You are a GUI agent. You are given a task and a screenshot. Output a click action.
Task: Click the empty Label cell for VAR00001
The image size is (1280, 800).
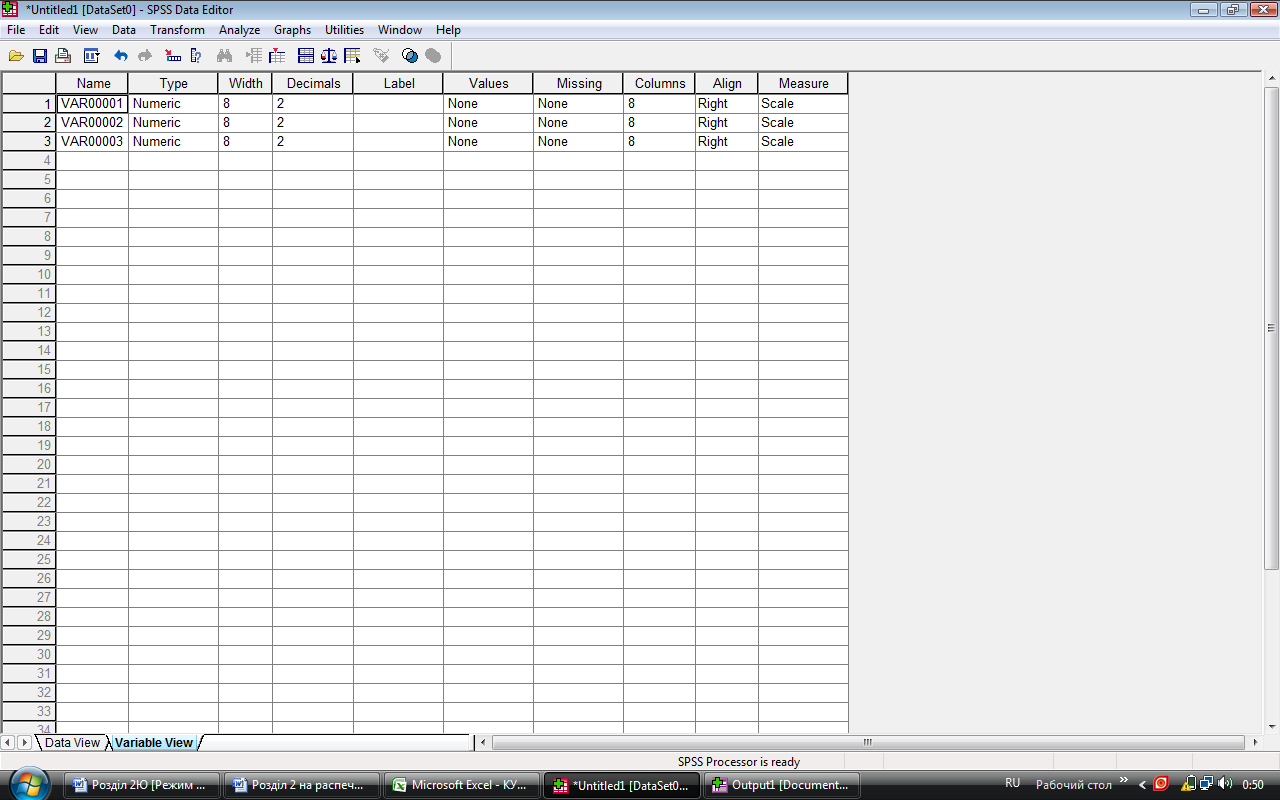398,103
